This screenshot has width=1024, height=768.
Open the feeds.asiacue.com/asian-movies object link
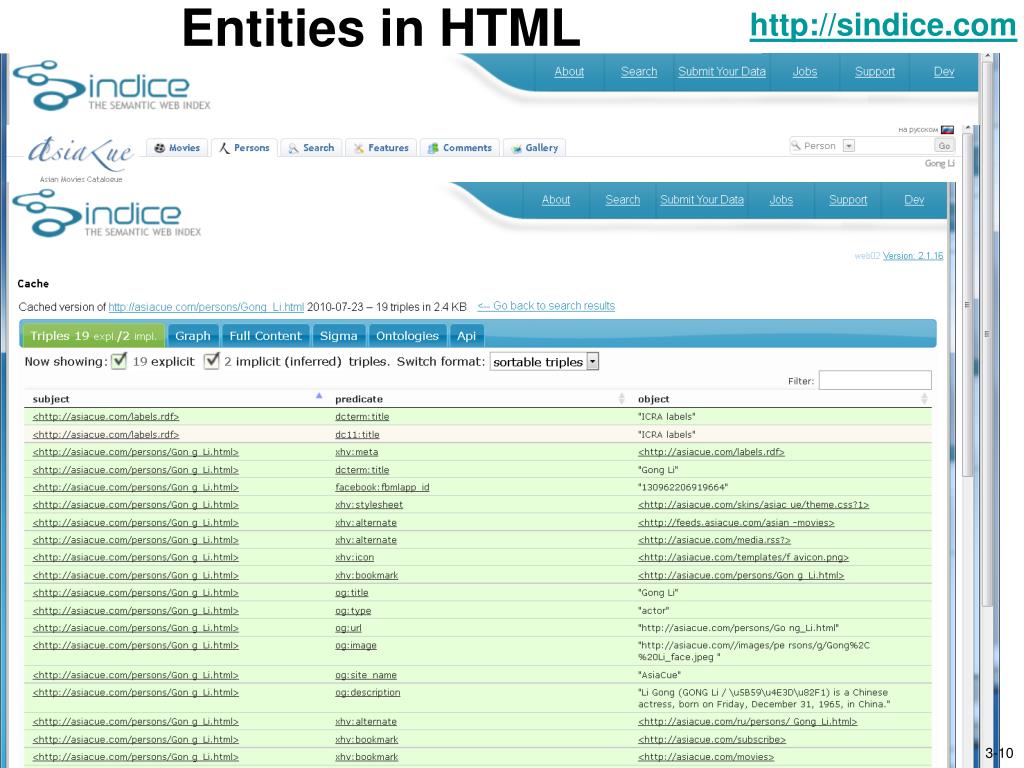tap(736, 522)
